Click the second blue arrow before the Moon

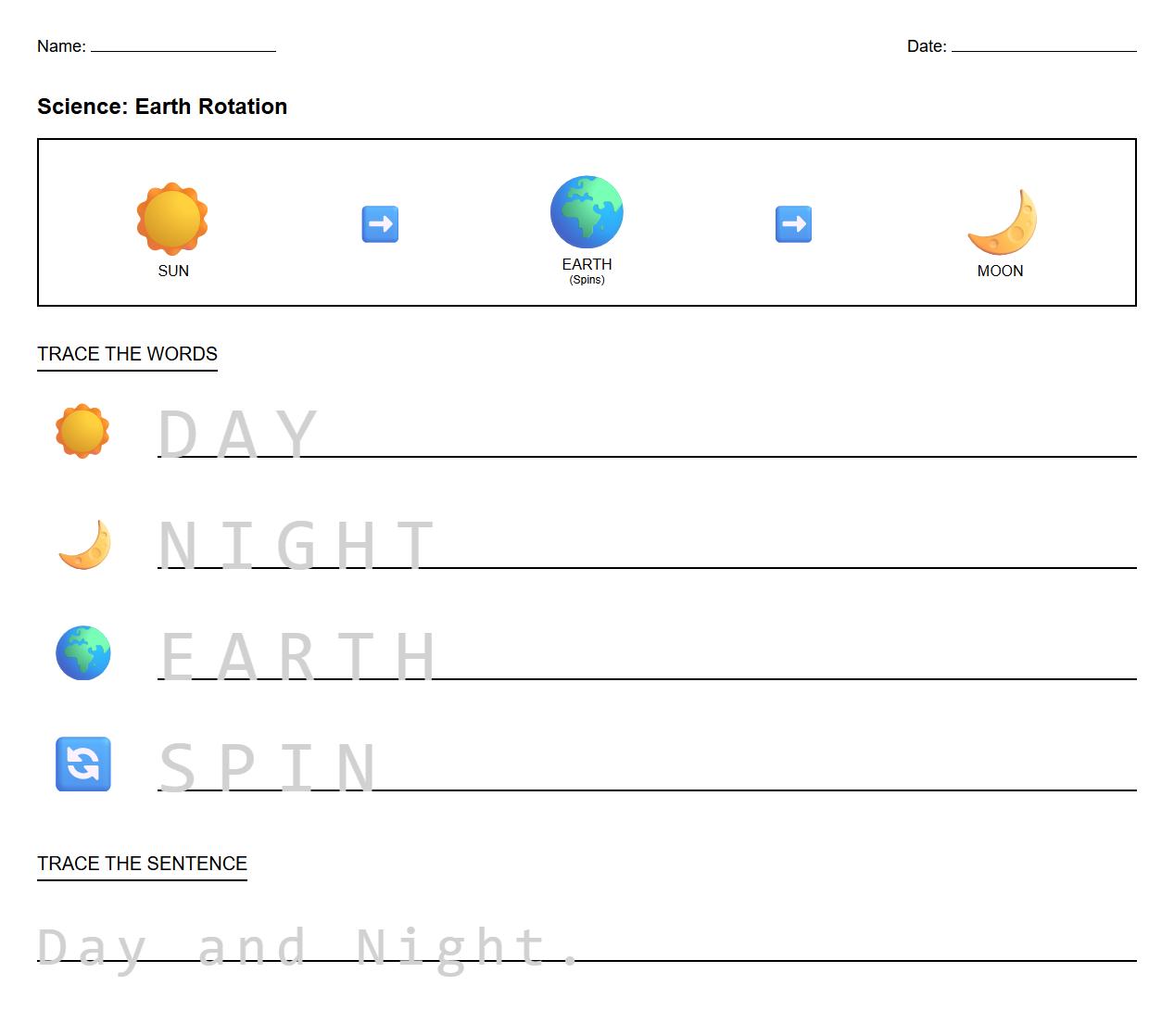click(x=793, y=222)
